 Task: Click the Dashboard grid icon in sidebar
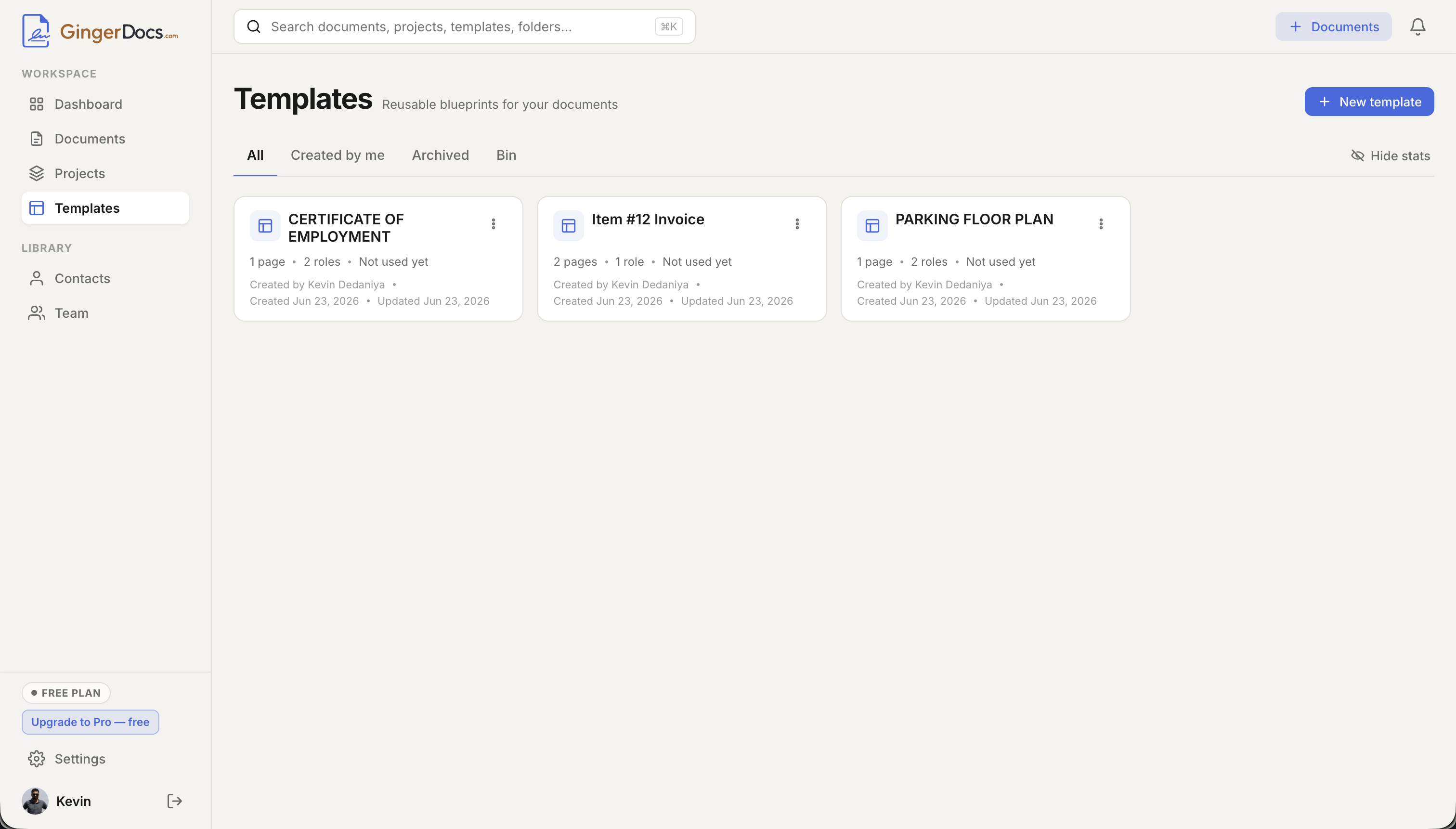[x=37, y=104]
